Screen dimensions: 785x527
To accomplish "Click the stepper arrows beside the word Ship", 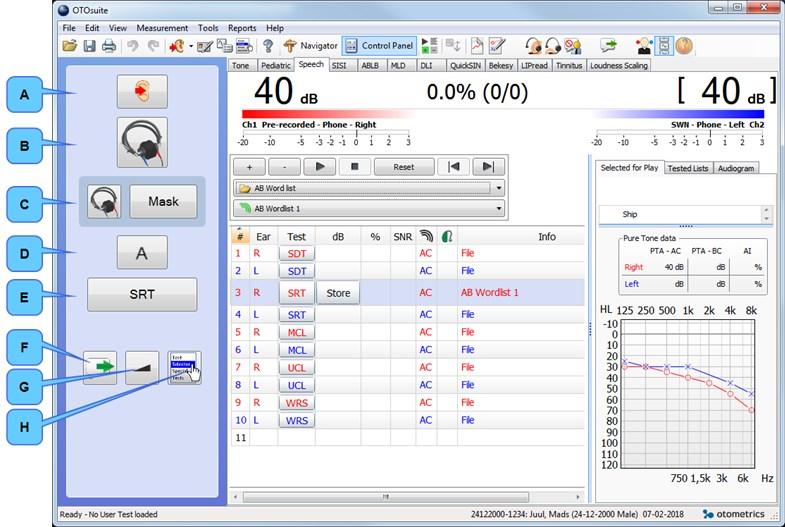I will point(766,215).
